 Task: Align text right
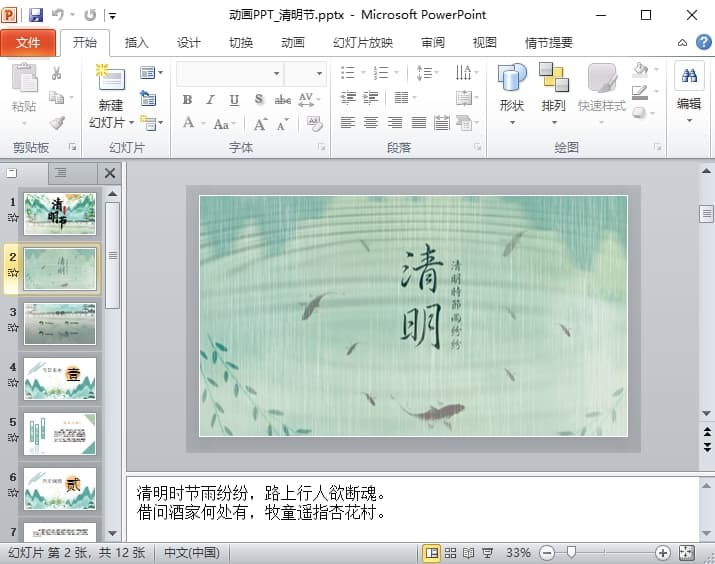pyautogui.click(x=395, y=123)
